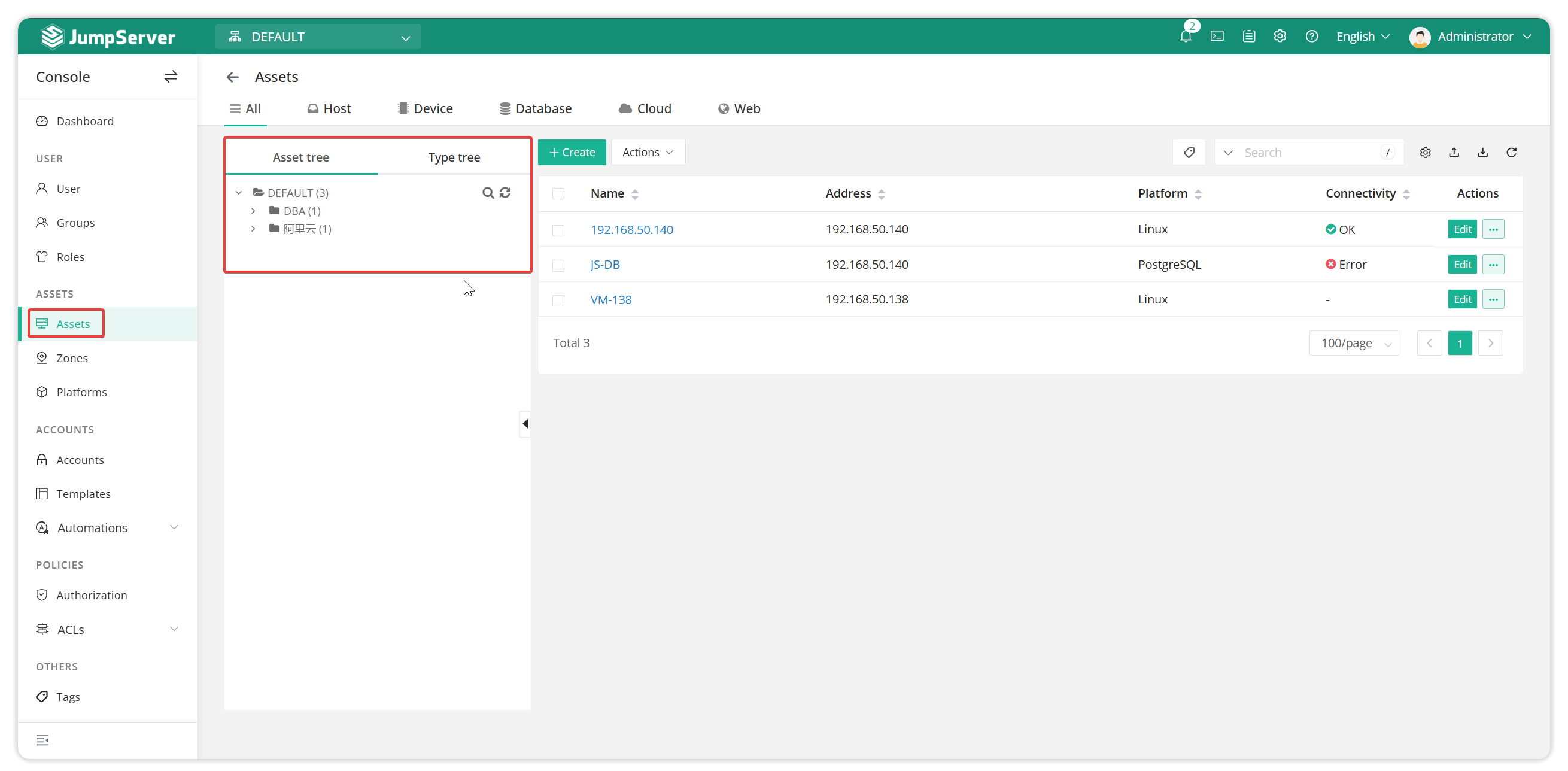Collapse the tree panel with the arrow handle

(525, 424)
